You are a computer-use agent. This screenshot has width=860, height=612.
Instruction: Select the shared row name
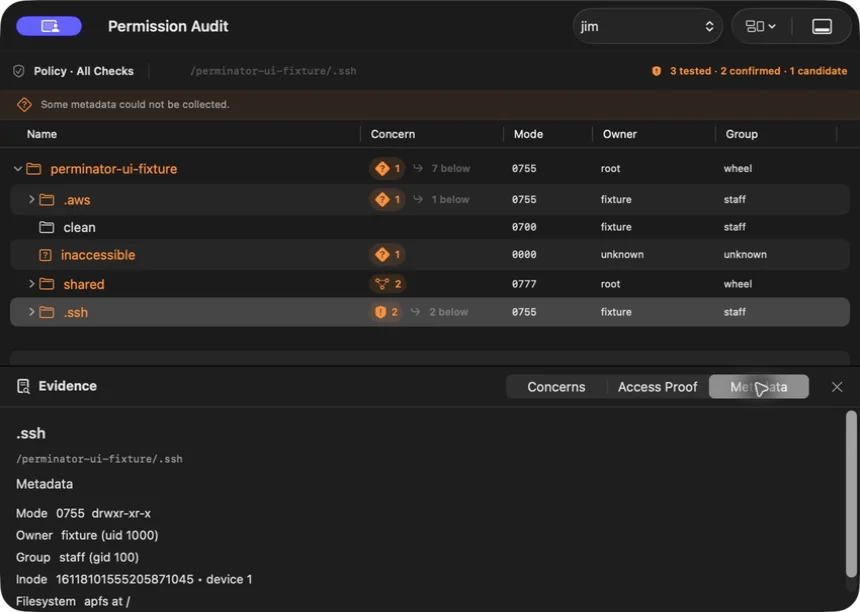(x=83, y=284)
